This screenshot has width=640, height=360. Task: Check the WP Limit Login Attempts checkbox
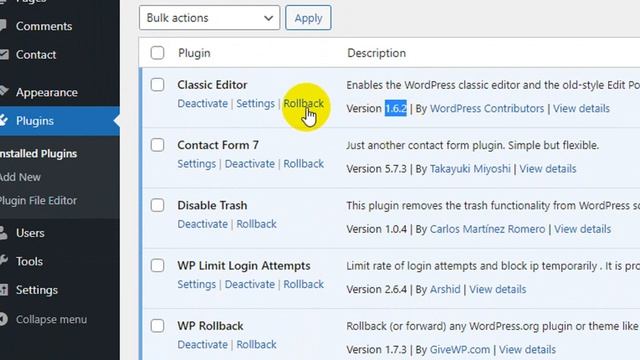[157, 266]
